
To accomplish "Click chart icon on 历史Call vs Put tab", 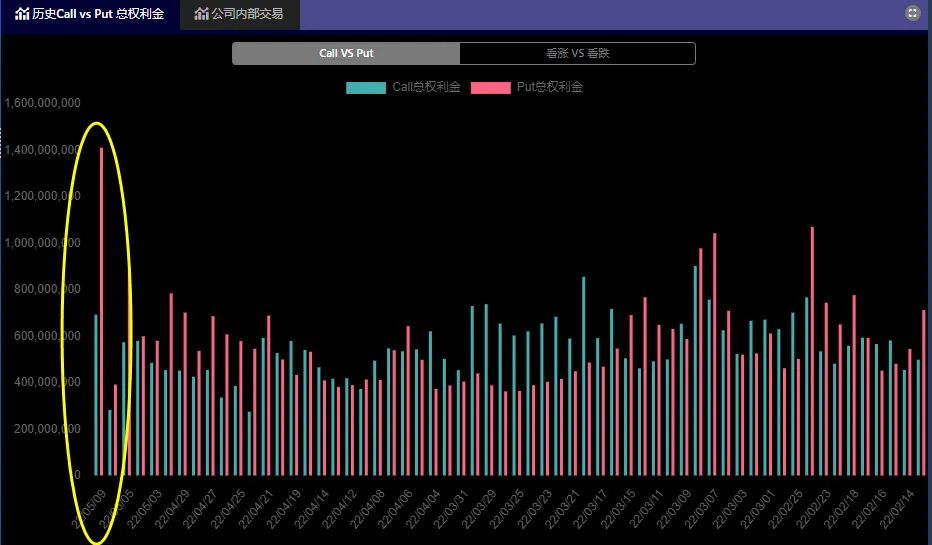I will point(22,14).
